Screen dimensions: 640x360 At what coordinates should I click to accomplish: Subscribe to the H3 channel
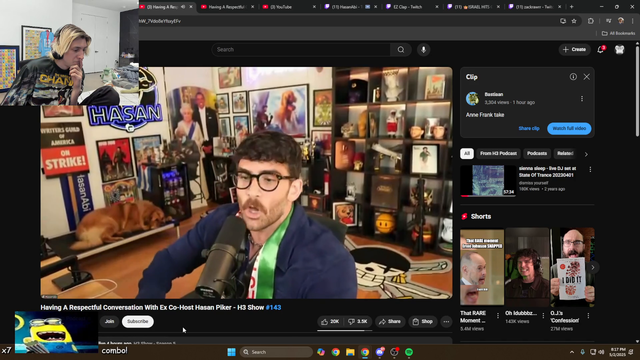(138, 322)
